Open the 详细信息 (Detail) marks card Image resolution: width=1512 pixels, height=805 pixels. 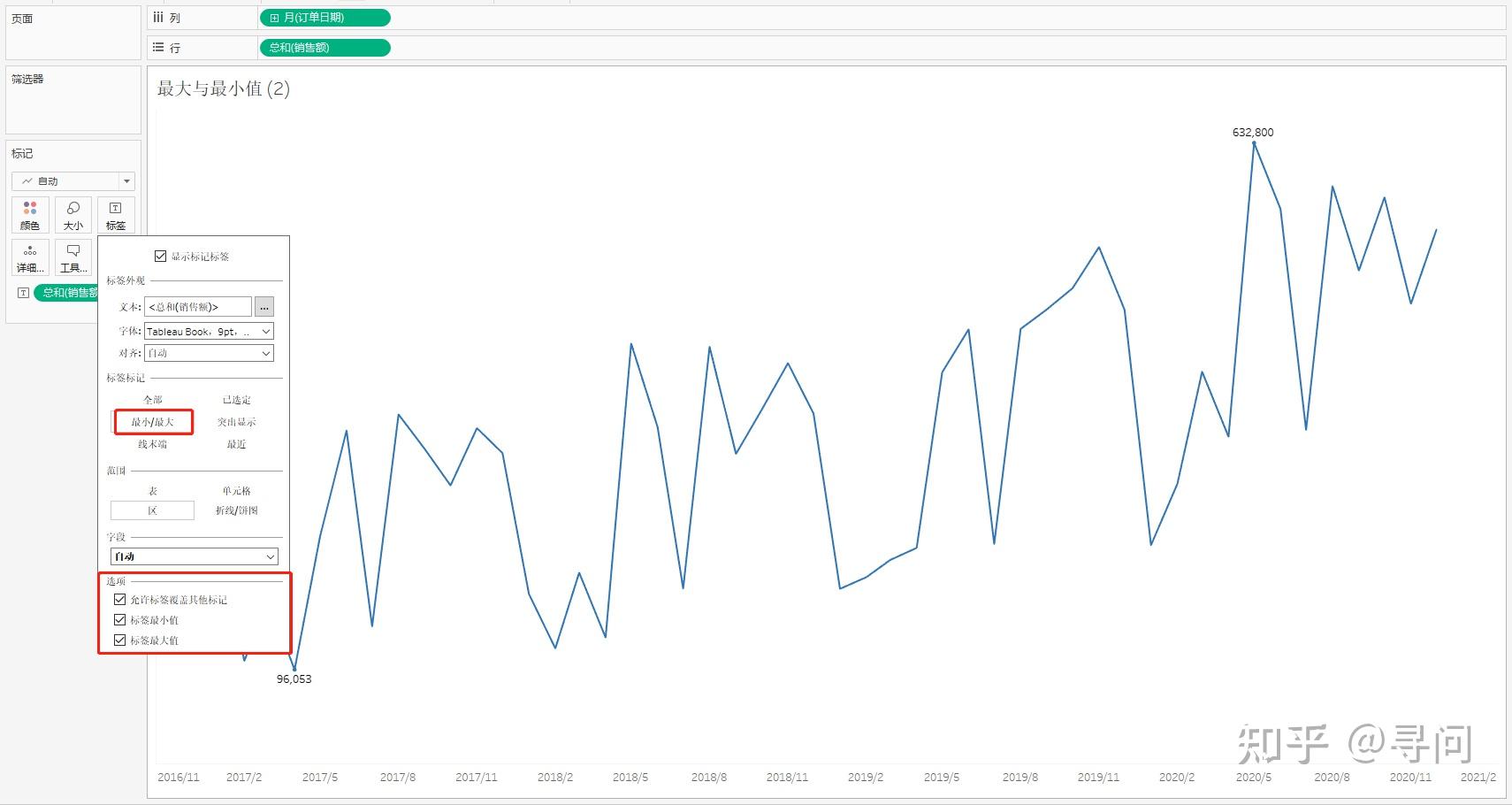coord(30,257)
